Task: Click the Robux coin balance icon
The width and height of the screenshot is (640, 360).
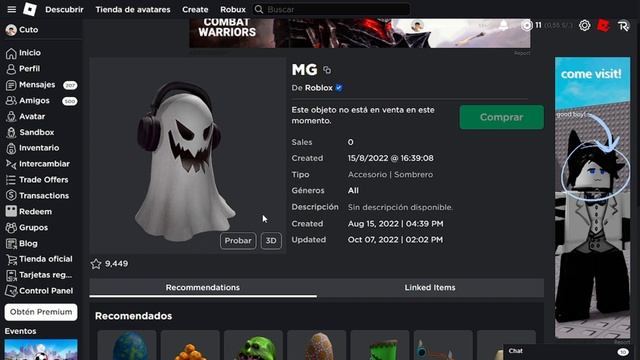Action: coord(527,25)
